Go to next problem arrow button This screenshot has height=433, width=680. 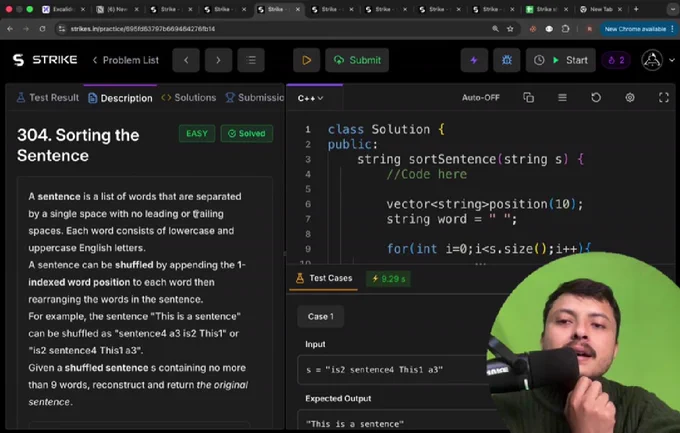(x=218, y=60)
